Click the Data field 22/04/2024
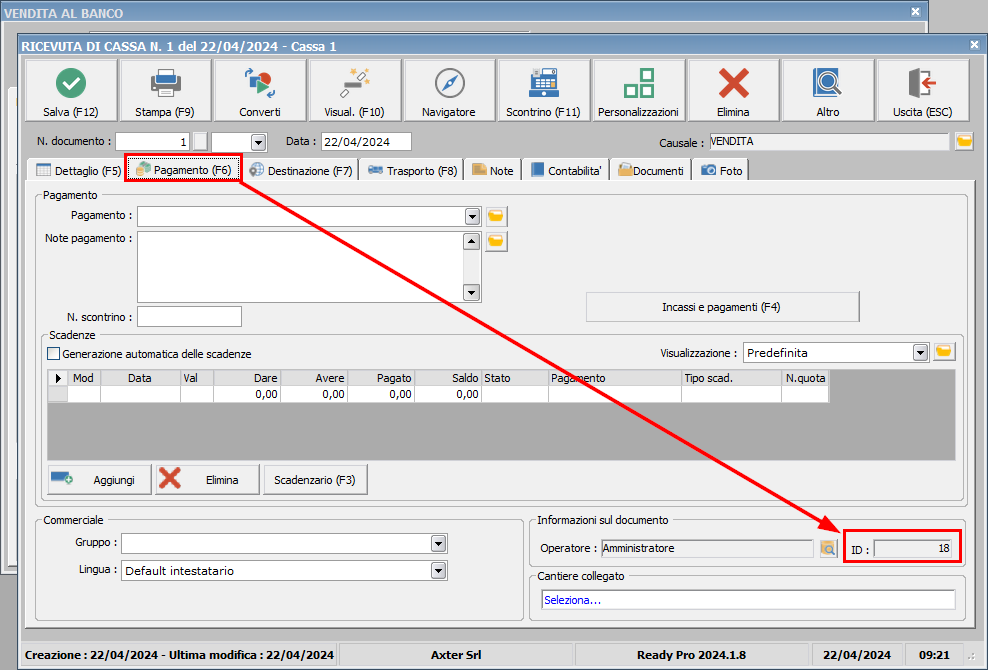The width and height of the screenshot is (988, 670). click(x=366, y=142)
